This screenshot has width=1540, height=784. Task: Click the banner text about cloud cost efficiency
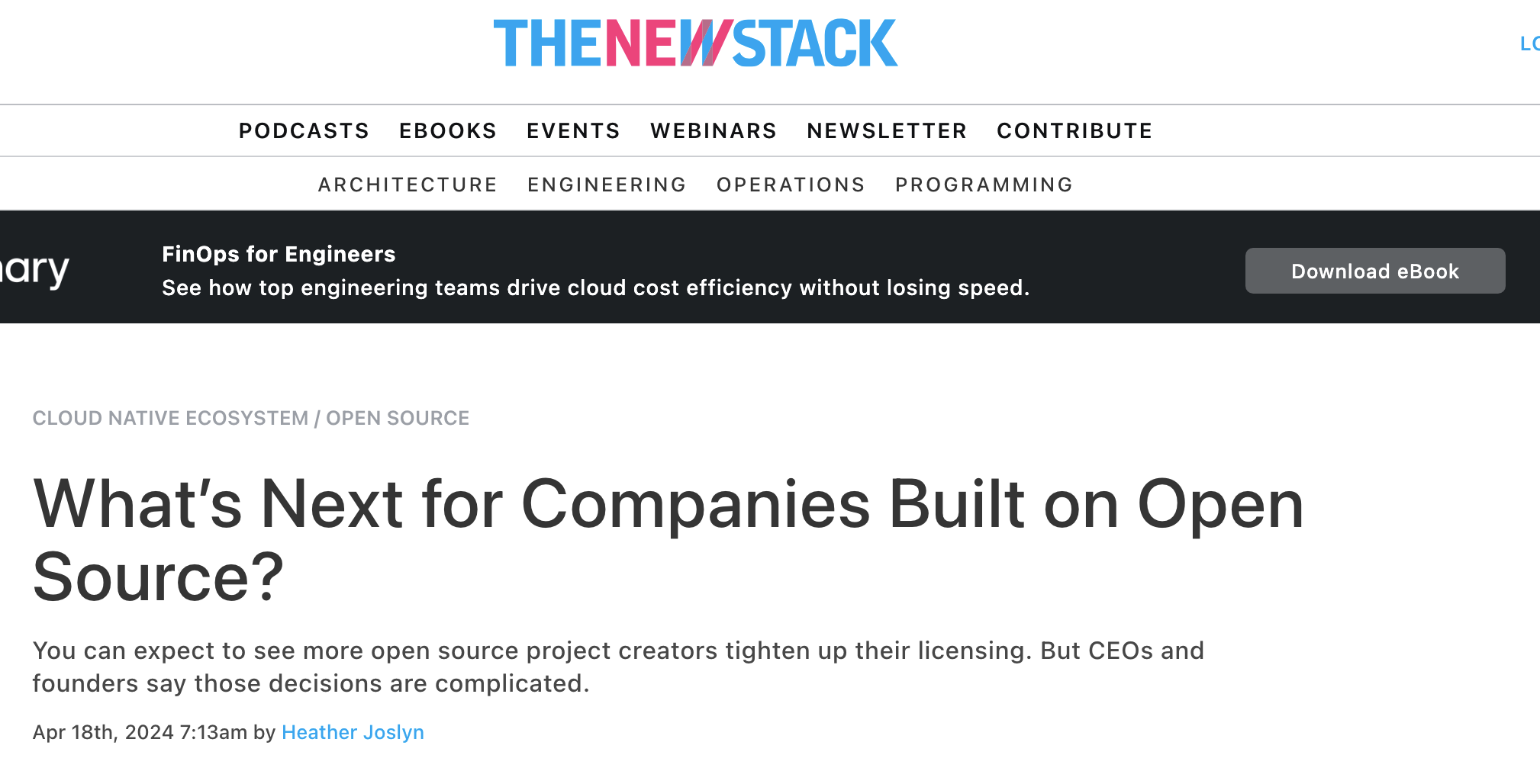pos(595,288)
